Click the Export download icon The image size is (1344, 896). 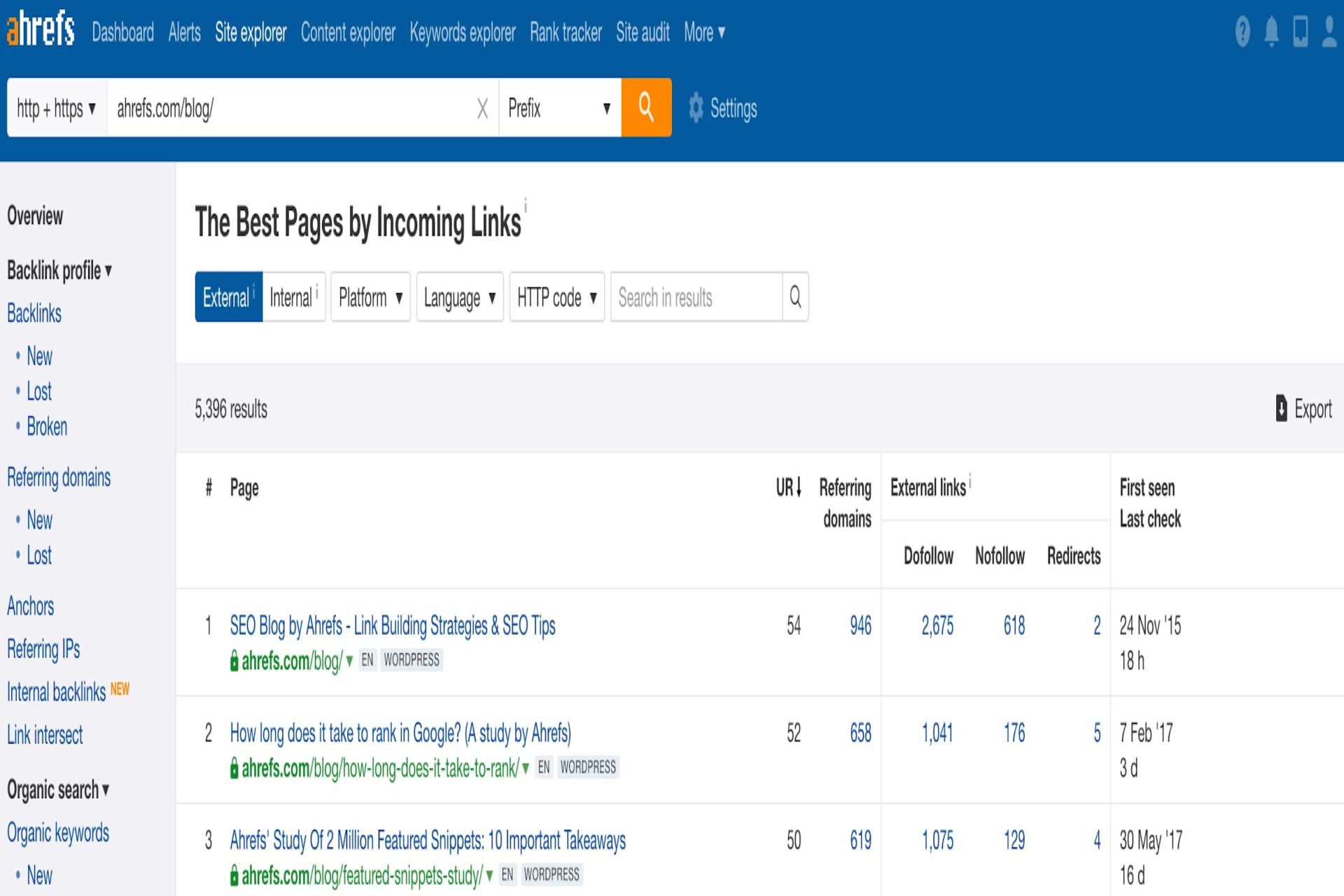[1281, 408]
